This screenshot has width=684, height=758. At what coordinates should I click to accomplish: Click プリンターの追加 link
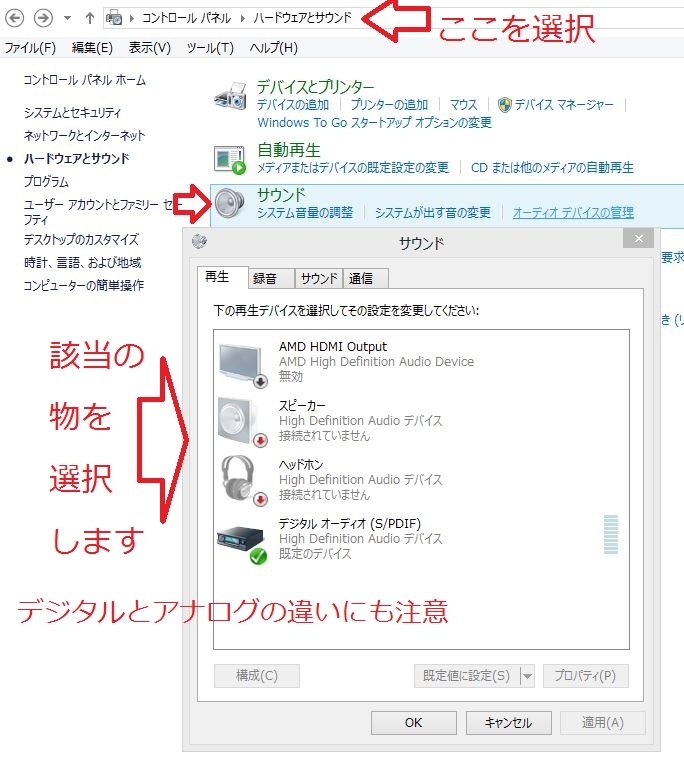point(390,104)
